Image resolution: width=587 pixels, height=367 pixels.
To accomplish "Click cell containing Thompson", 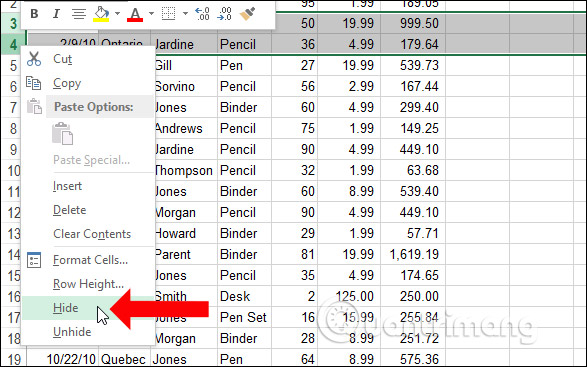I will point(184,170).
